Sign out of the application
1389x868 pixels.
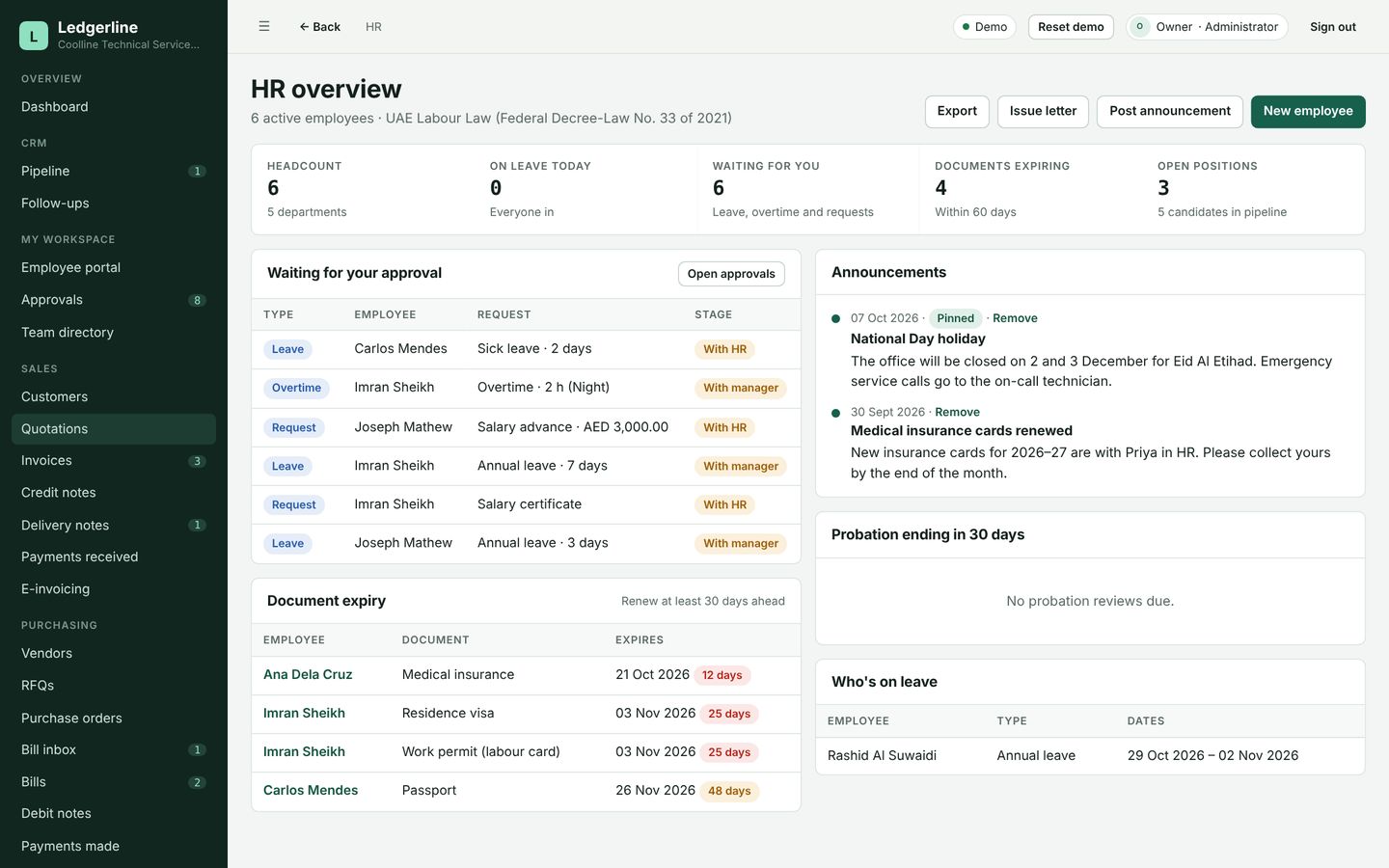point(1332,27)
